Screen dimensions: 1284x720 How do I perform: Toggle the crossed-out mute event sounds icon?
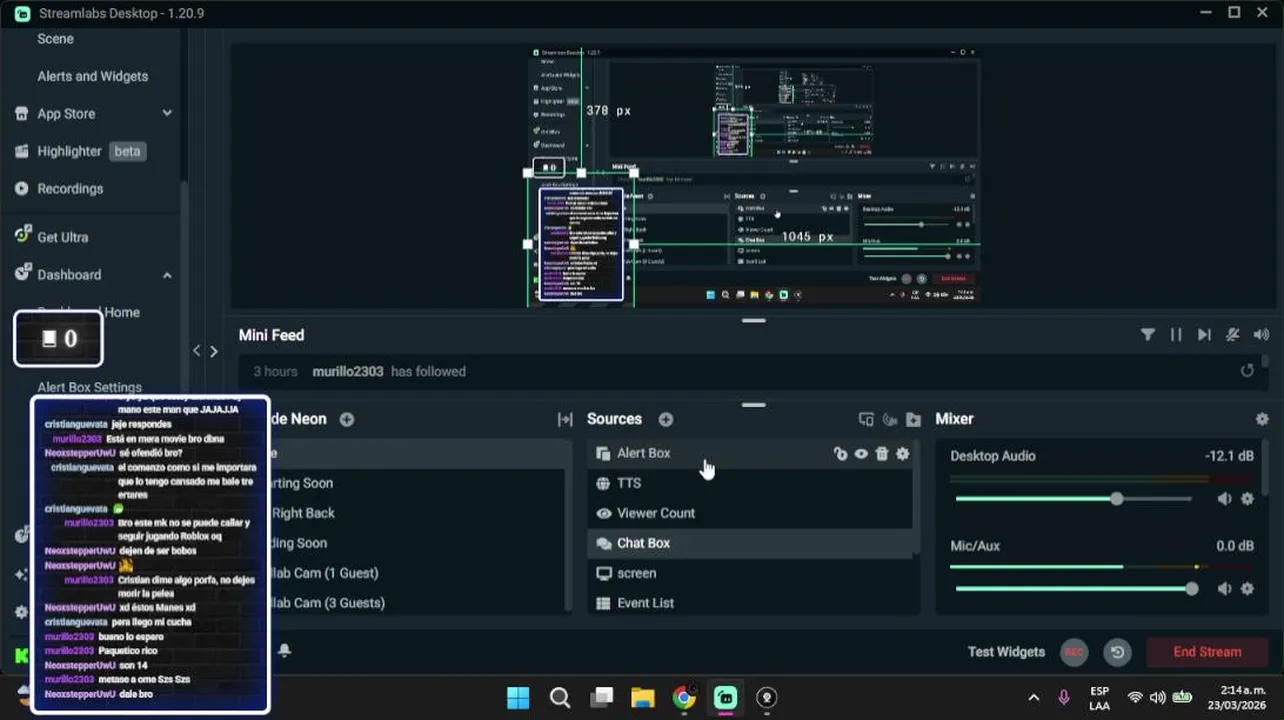(x=1233, y=335)
